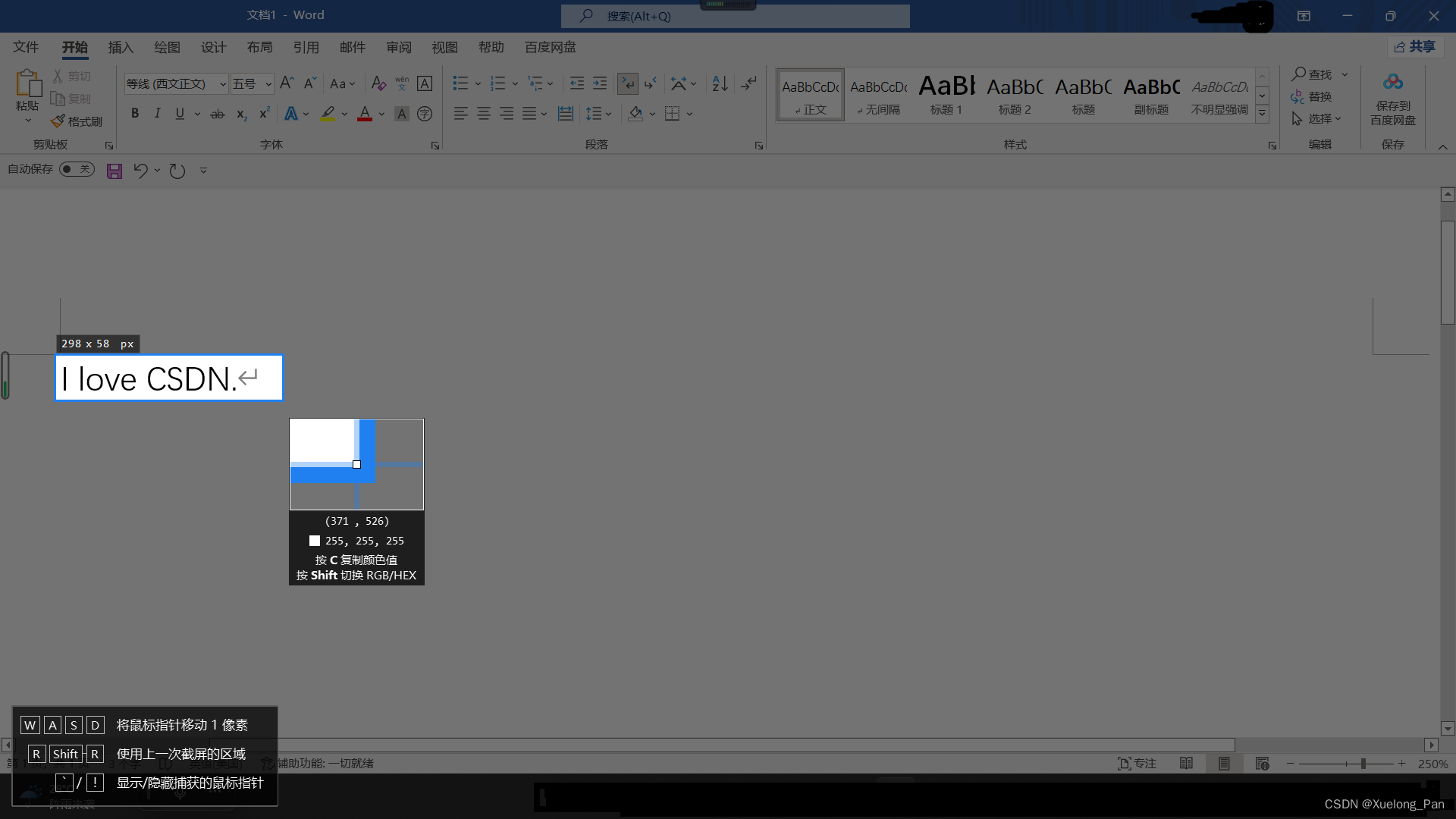This screenshot has width=1456, height=819.
Task: Open the 文件 menu
Action: [26, 47]
